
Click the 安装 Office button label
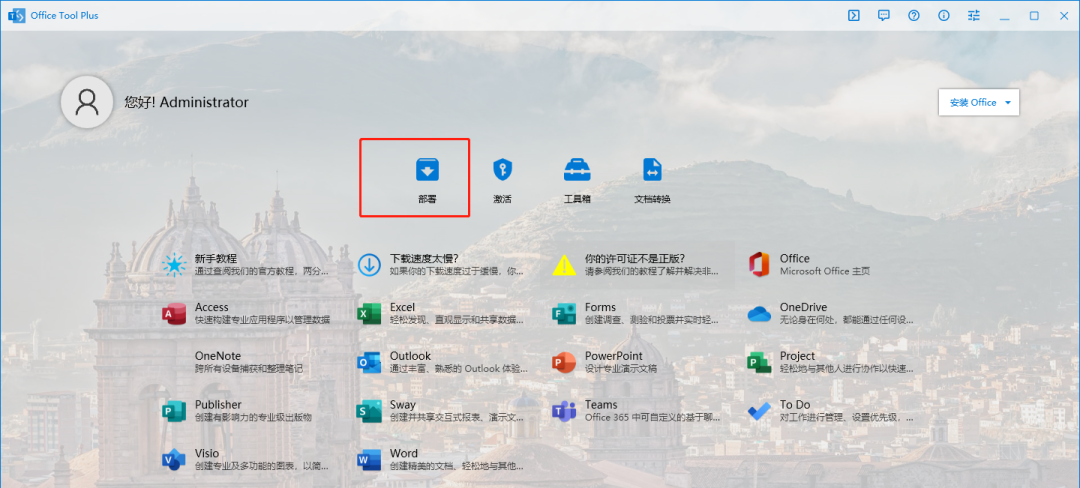pos(973,103)
